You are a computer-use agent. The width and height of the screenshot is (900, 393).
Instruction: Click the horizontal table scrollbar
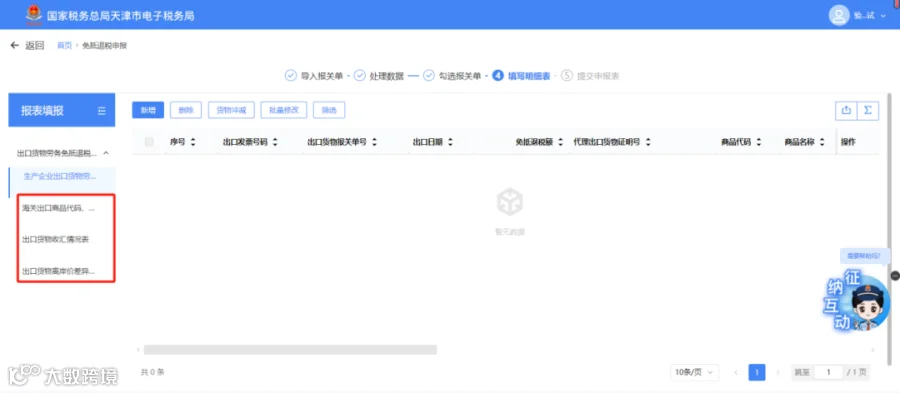pyautogui.click(x=290, y=349)
